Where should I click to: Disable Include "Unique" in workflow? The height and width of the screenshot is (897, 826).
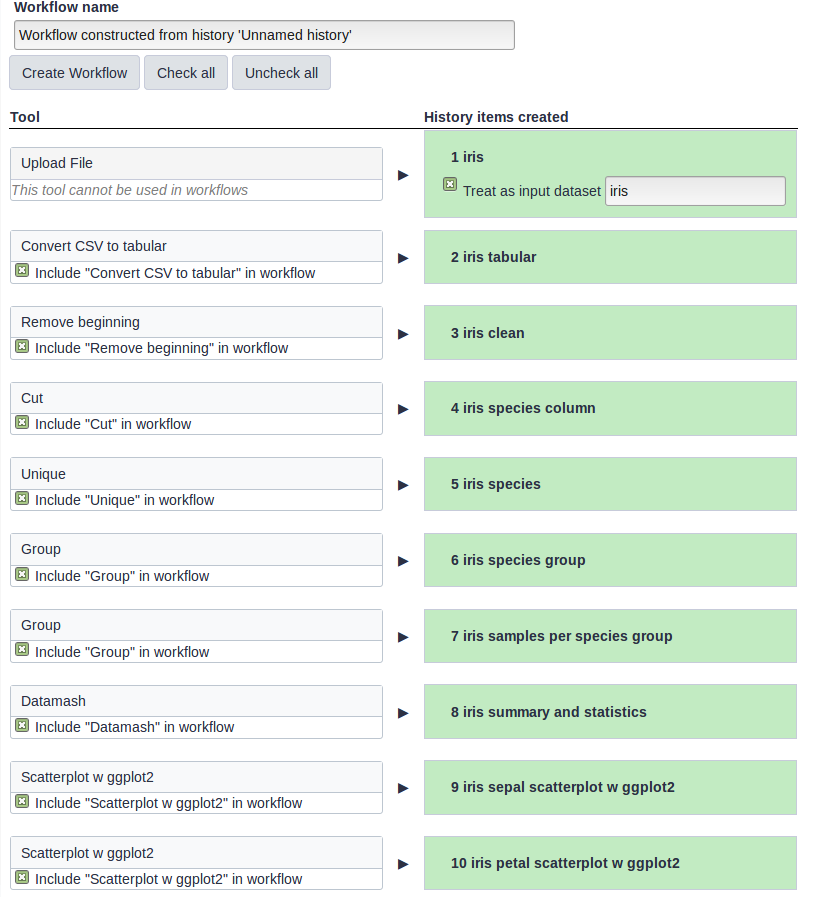(22, 498)
